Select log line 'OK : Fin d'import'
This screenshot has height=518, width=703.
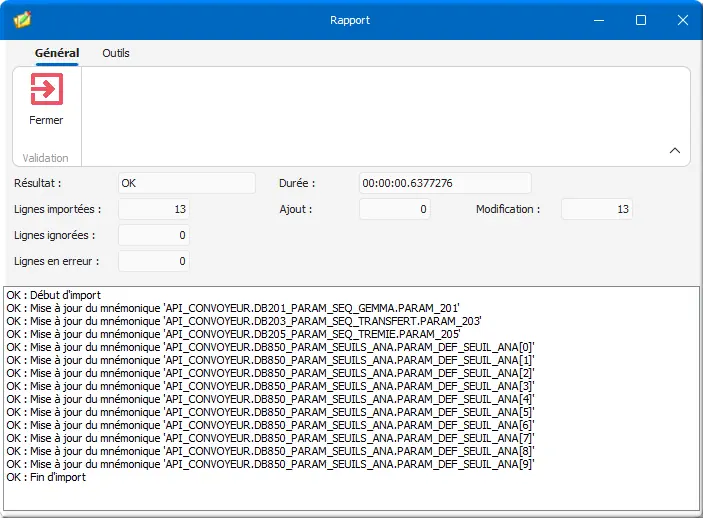point(46,477)
